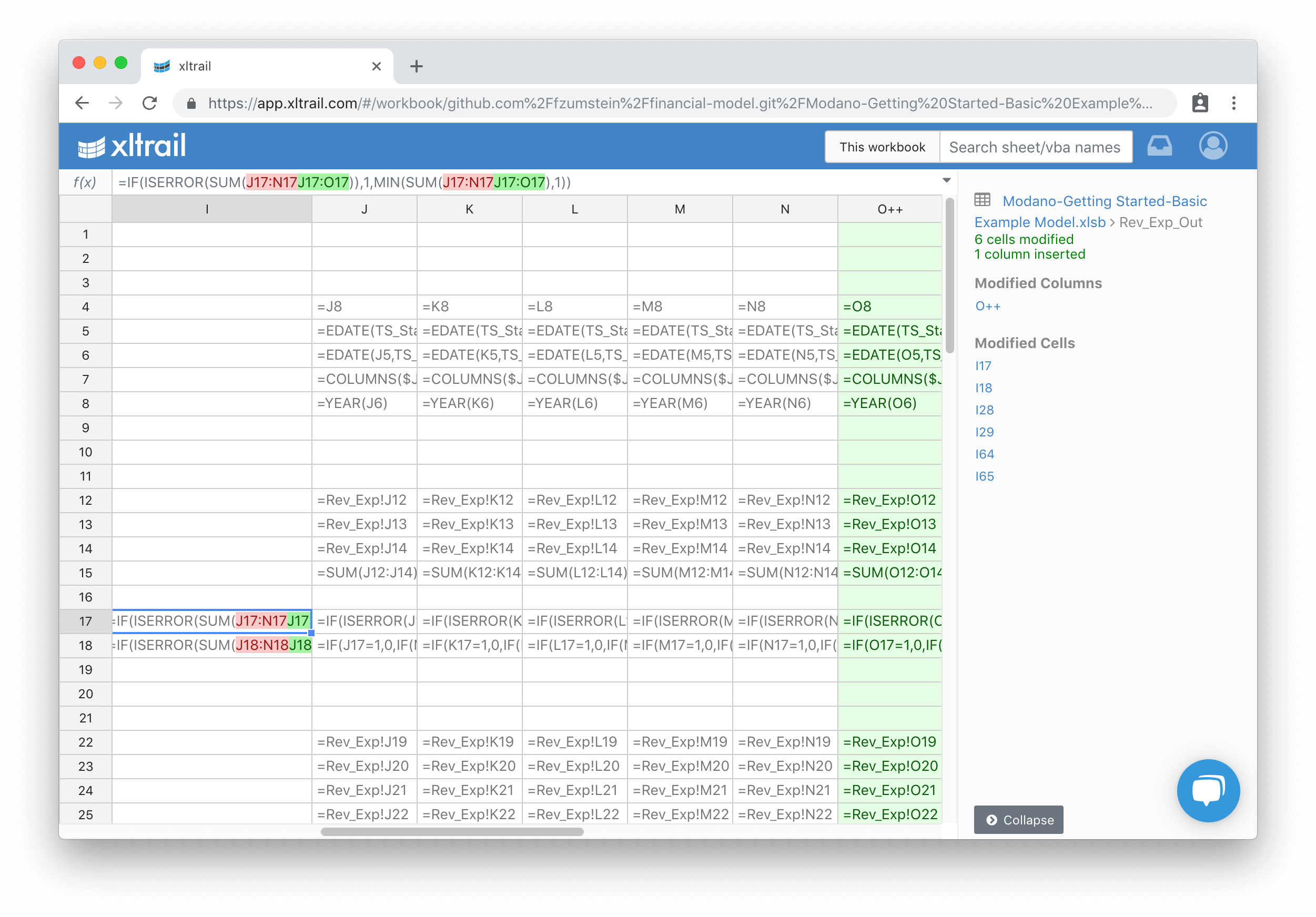Viewport: 1316px width, 917px height.
Task: Expand the formula bar dropdown arrow
Action: tap(946, 180)
